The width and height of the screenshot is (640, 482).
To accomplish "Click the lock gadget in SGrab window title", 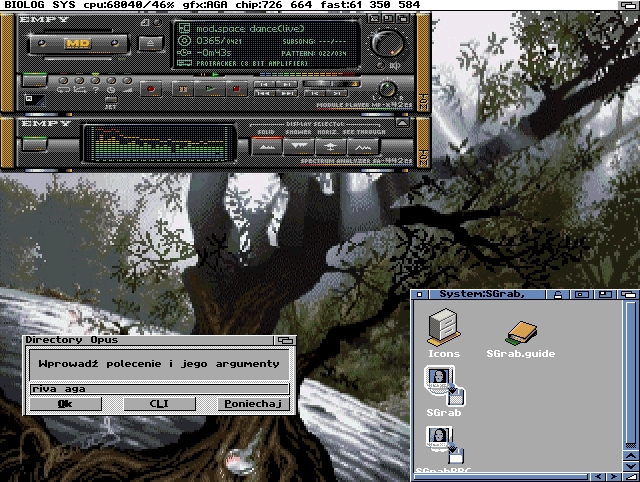I will click(558, 294).
